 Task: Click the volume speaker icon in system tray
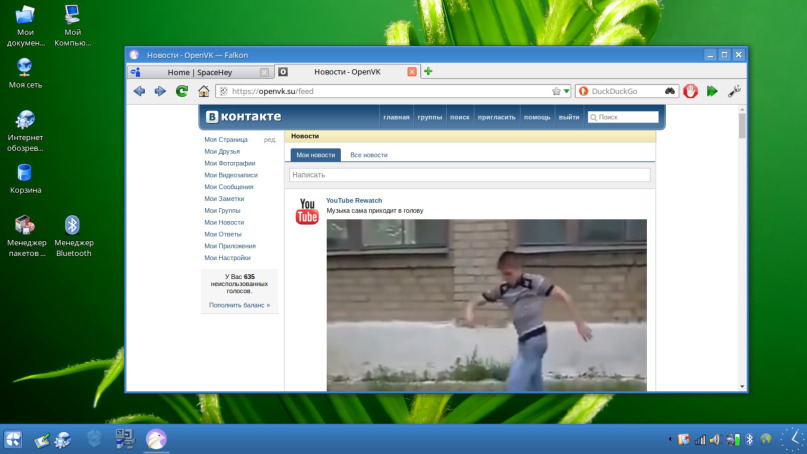click(715, 439)
